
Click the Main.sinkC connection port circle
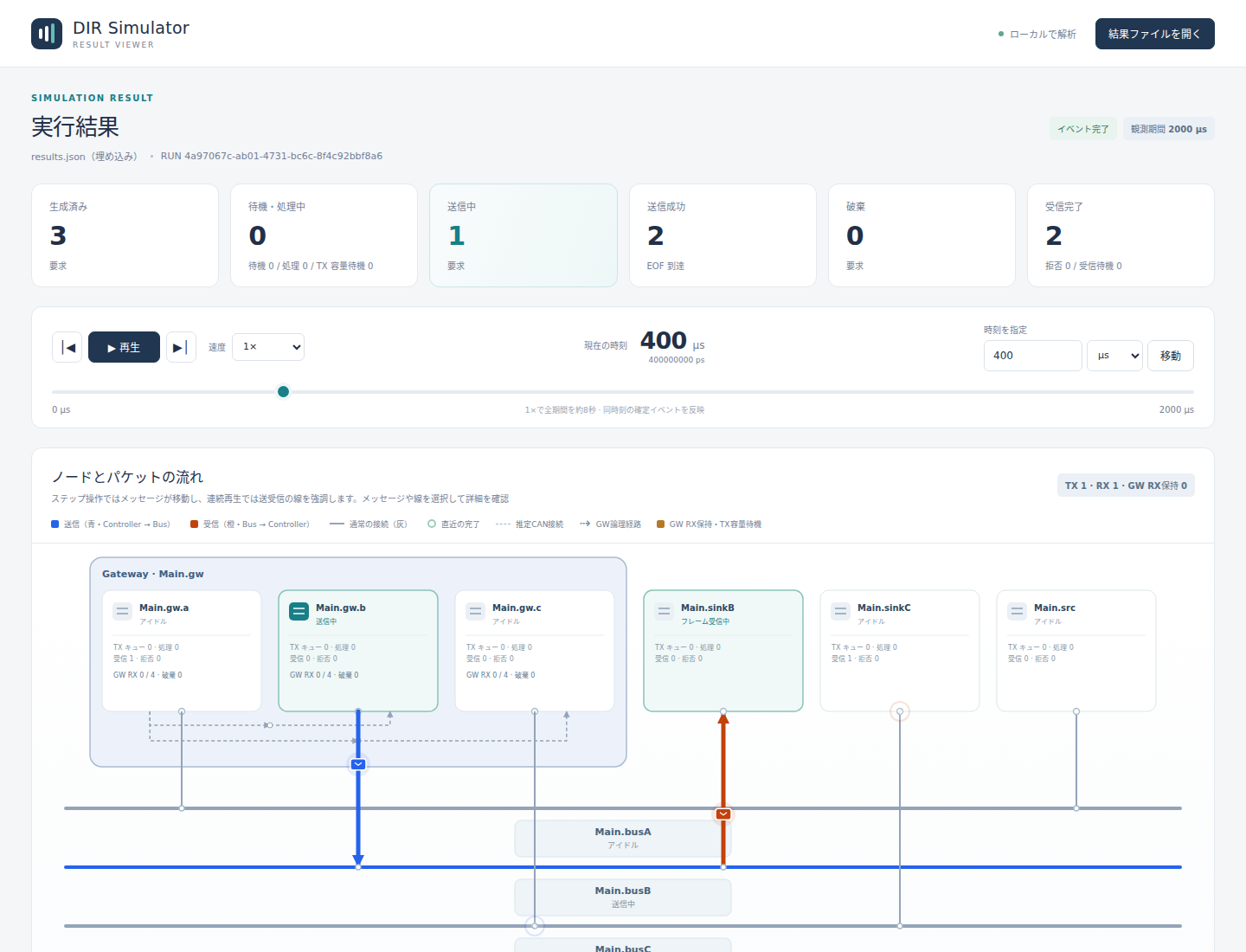point(900,711)
